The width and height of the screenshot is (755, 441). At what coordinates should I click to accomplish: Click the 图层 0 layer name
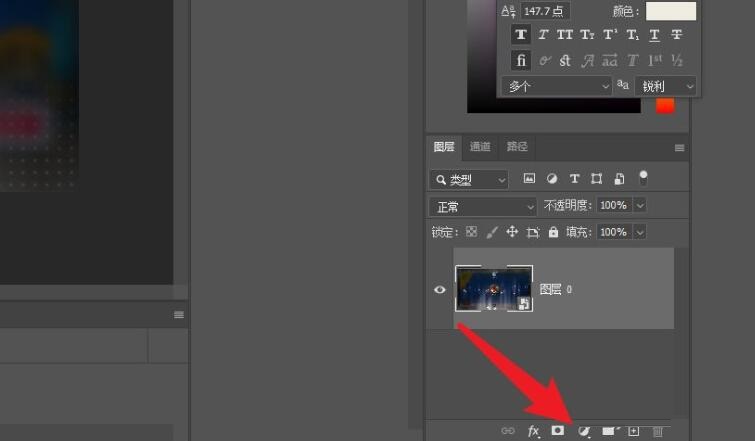(556, 289)
